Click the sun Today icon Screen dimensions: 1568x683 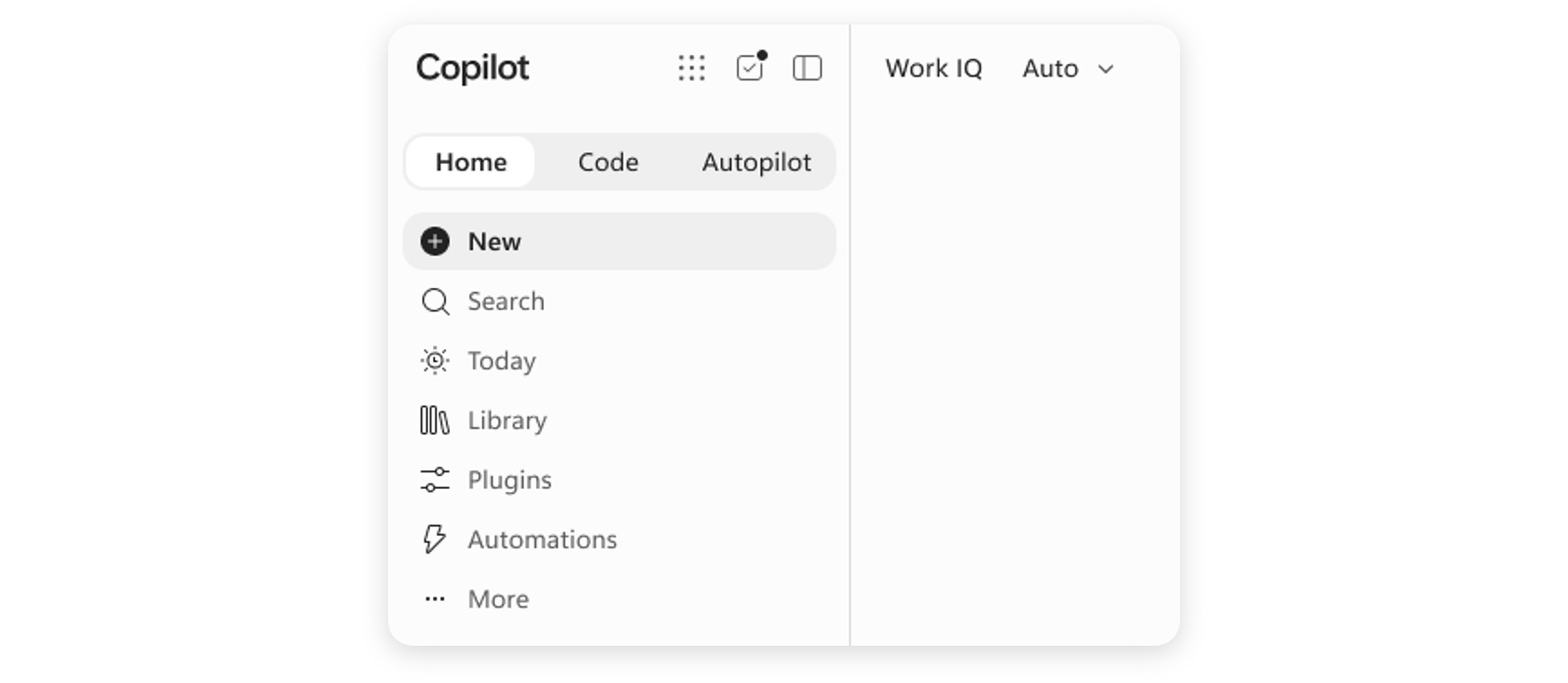[435, 361]
